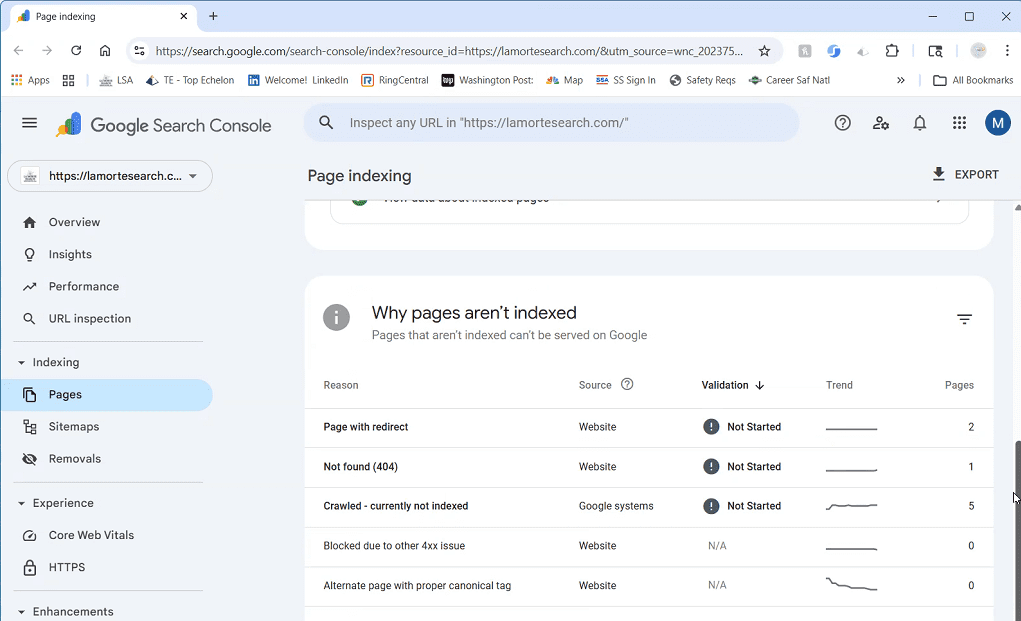1021x621 pixels.
Task: View site information icon in address bar
Action: pyautogui.click(x=139, y=51)
